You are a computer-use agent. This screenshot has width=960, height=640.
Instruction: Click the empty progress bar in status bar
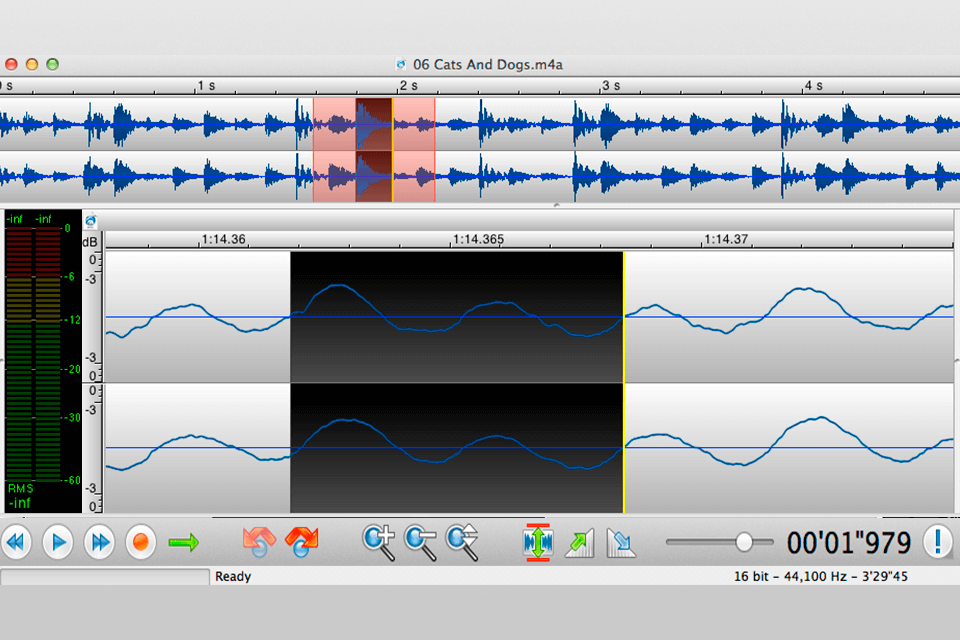pos(105,576)
